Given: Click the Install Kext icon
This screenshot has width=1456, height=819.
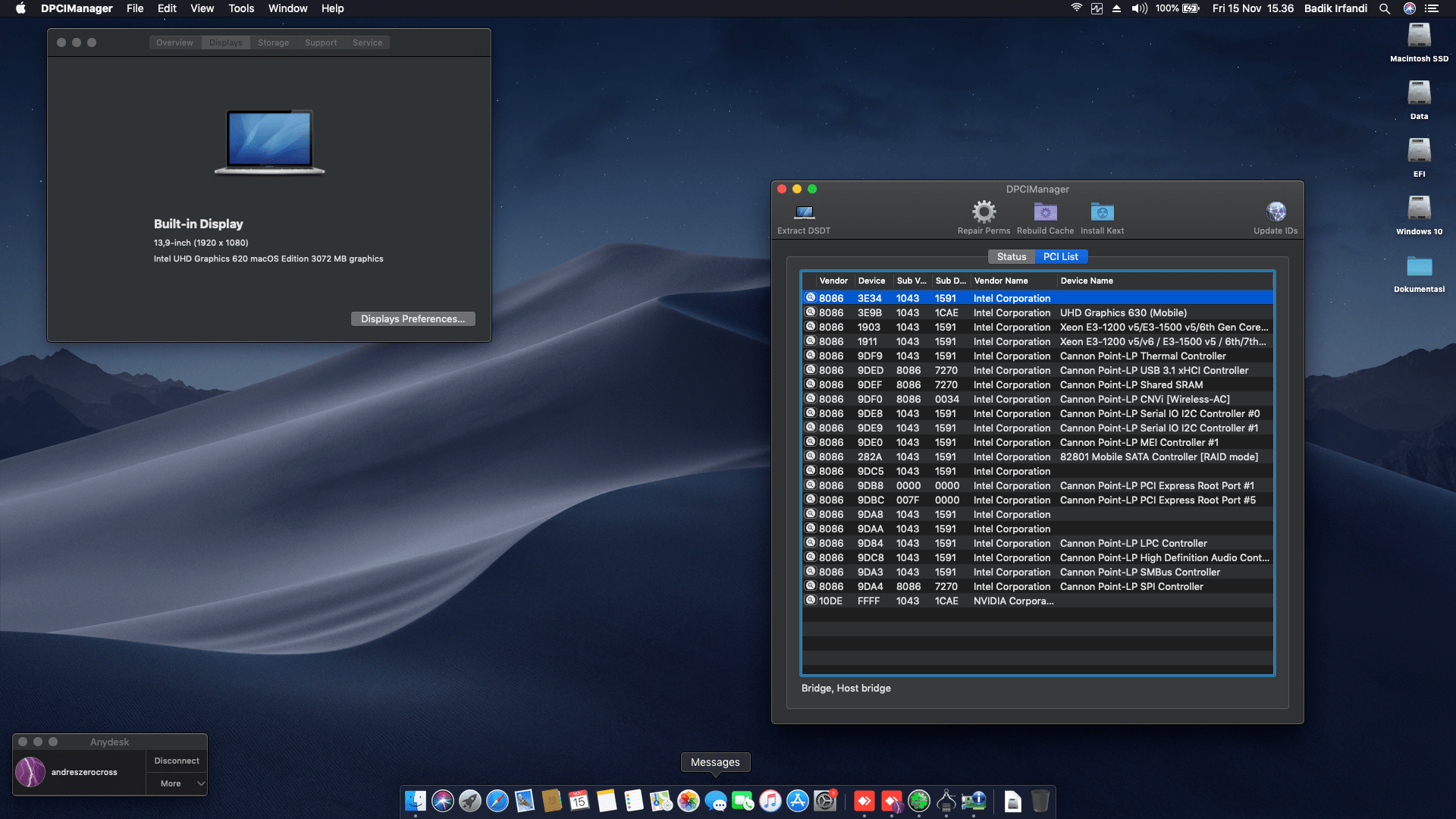Looking at the screenshot, I should pos(1101,214).
